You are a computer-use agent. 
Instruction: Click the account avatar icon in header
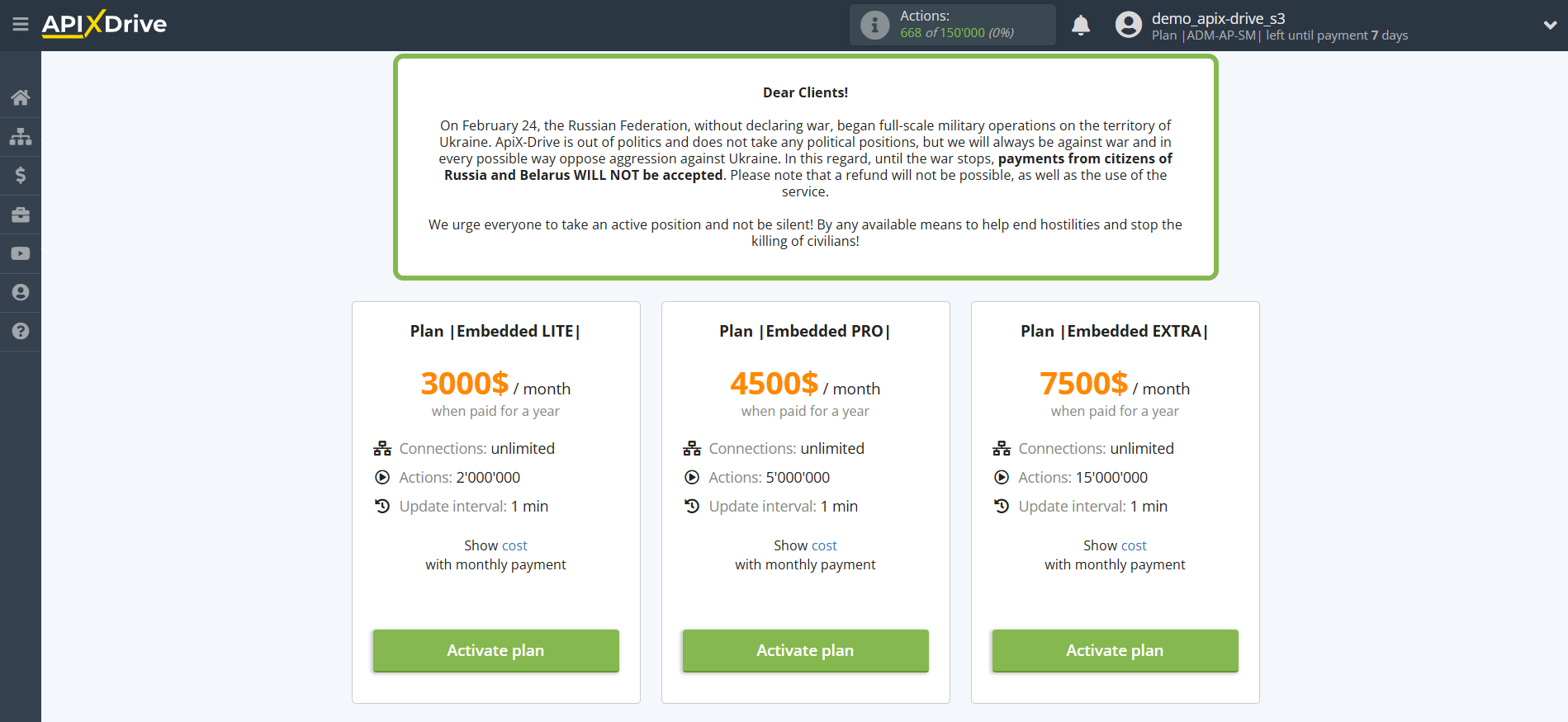coord(1128,25)
